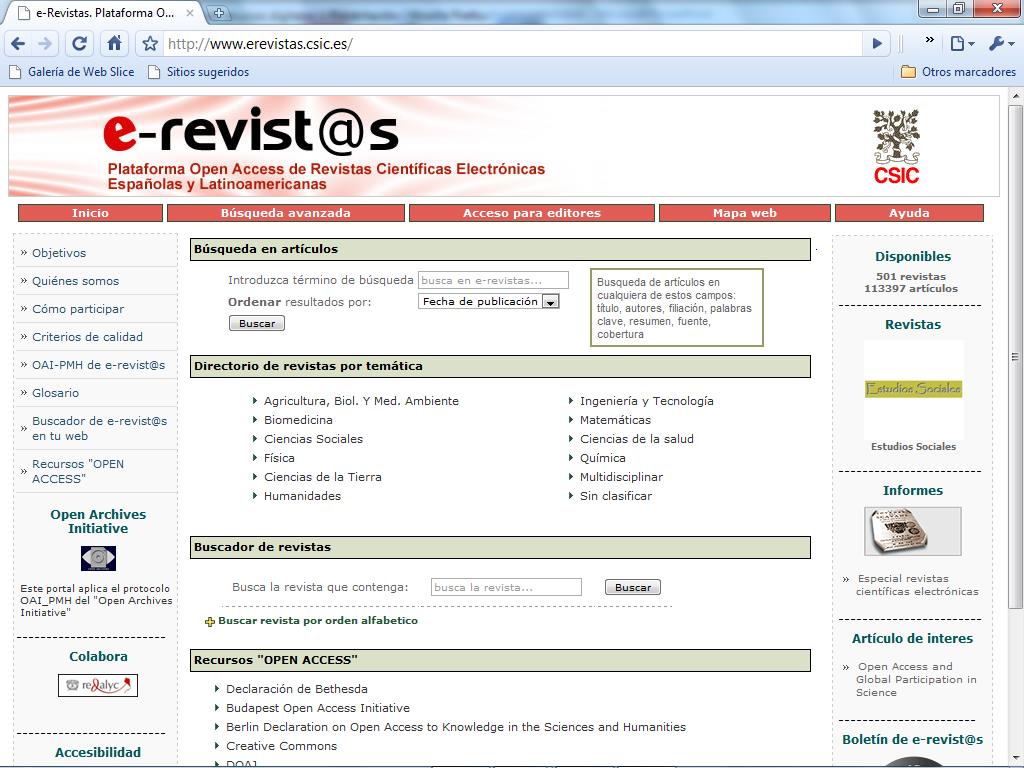This screenshot has height=768, width=1024.
Task: Open the wrench settings menu
Action: [x=1002, y=44]
